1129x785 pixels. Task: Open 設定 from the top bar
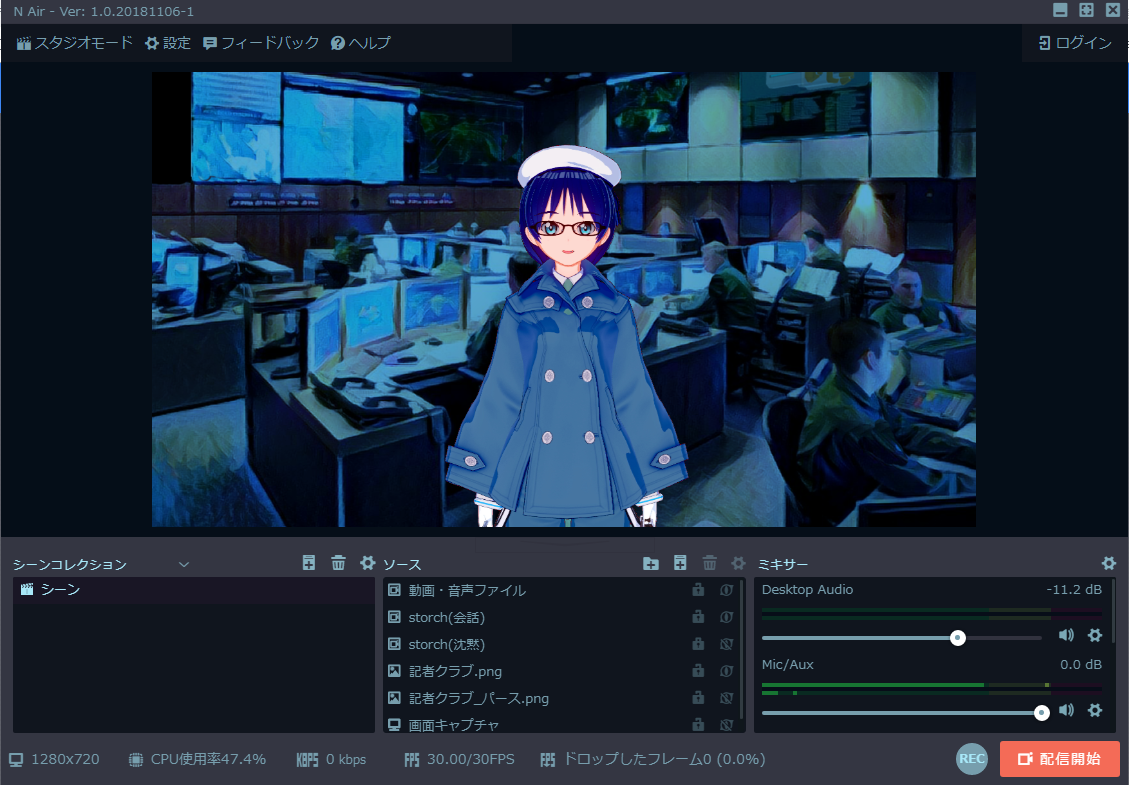[168, 43]
